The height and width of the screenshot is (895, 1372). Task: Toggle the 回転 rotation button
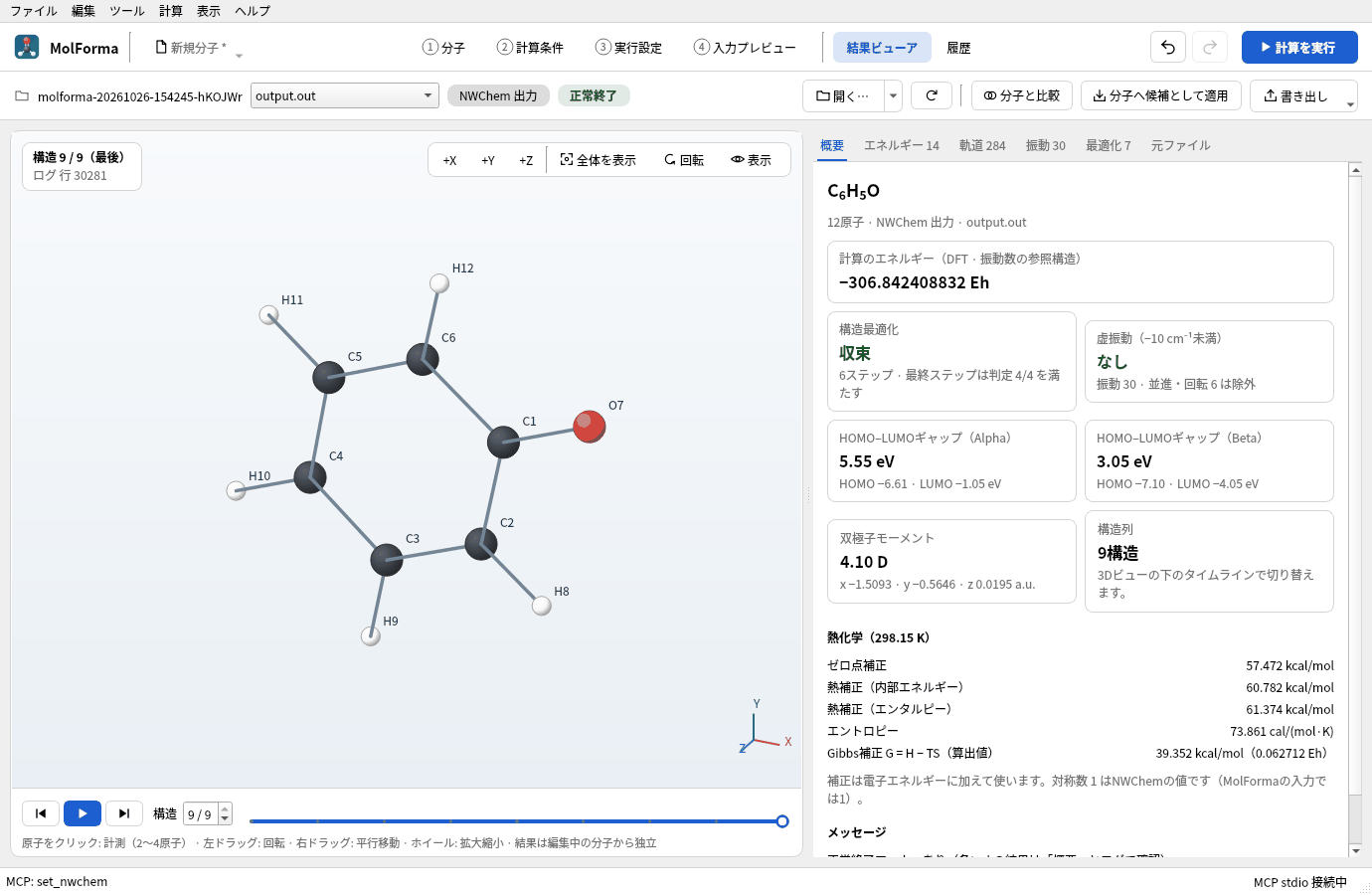[684, 160]
